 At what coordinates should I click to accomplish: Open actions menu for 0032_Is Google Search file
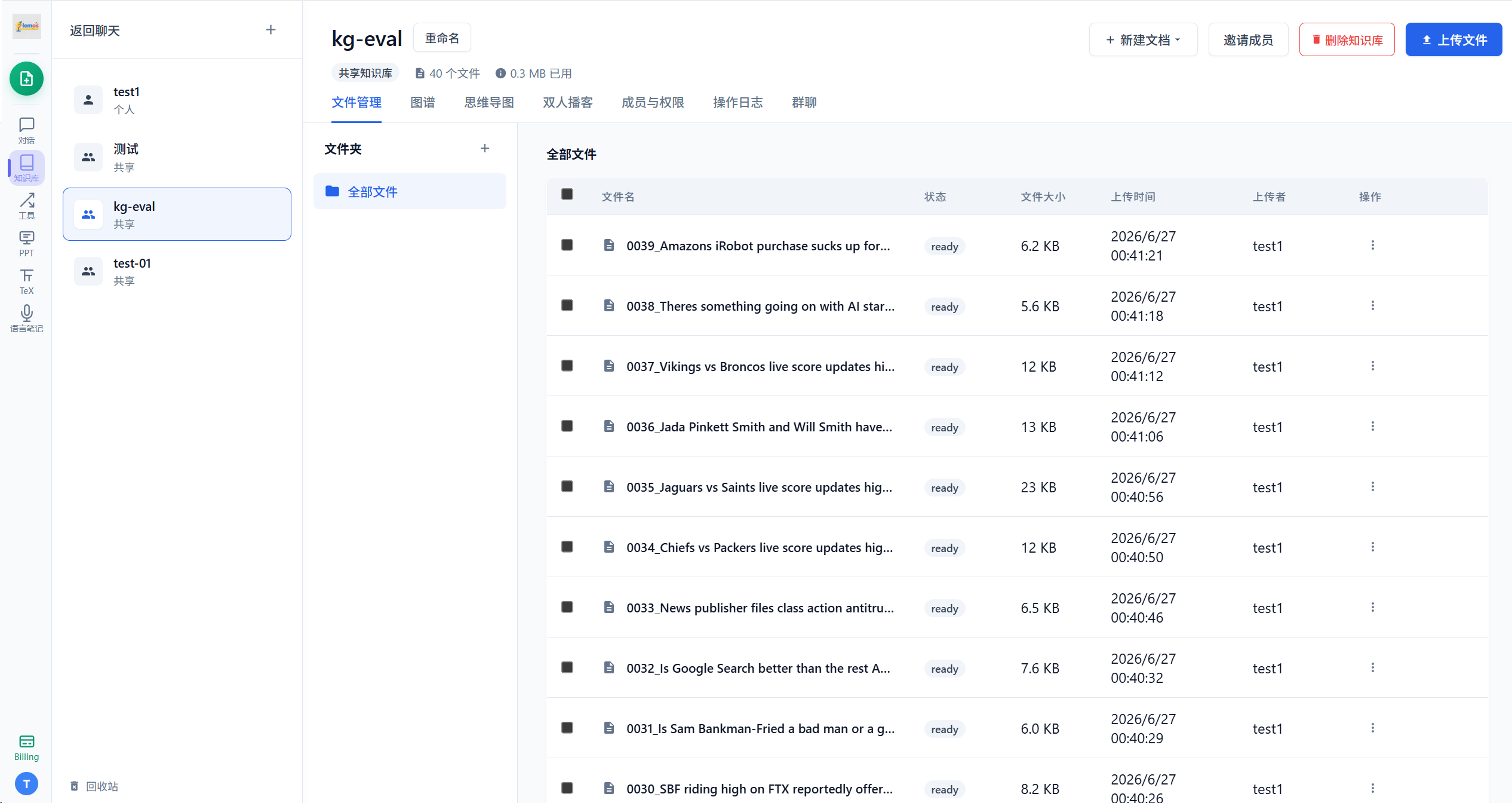click(x=1372, y=667)
